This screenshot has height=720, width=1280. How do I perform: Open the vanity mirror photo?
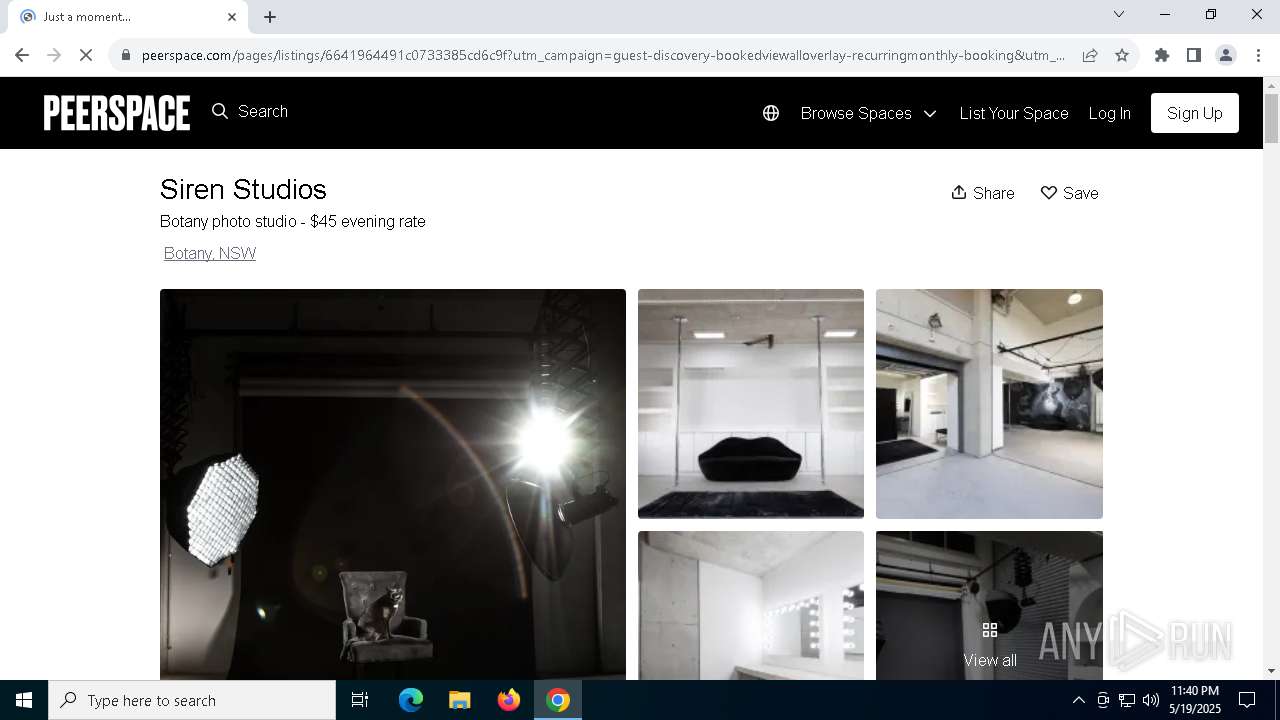(x=751, y=605)
